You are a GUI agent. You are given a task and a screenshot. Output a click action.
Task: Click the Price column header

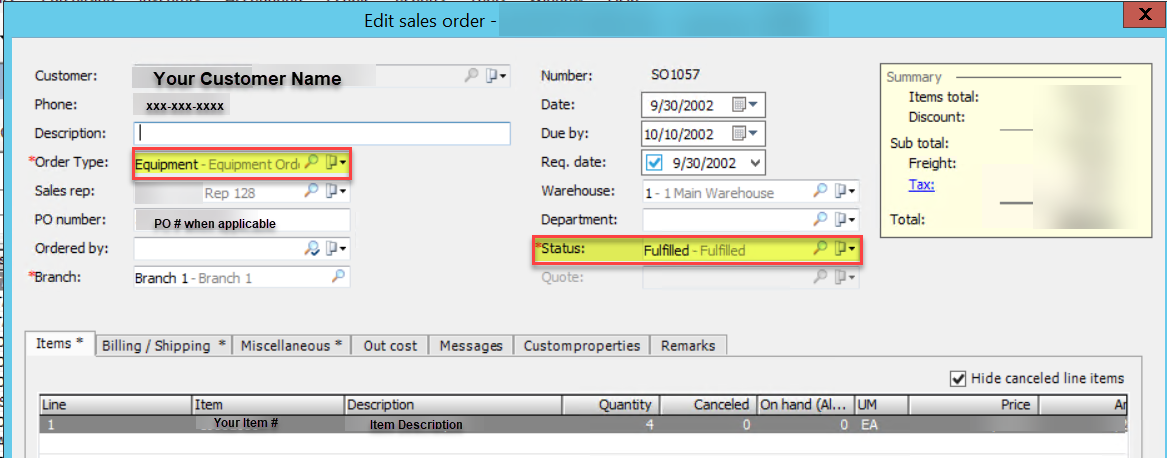(973, 404)
